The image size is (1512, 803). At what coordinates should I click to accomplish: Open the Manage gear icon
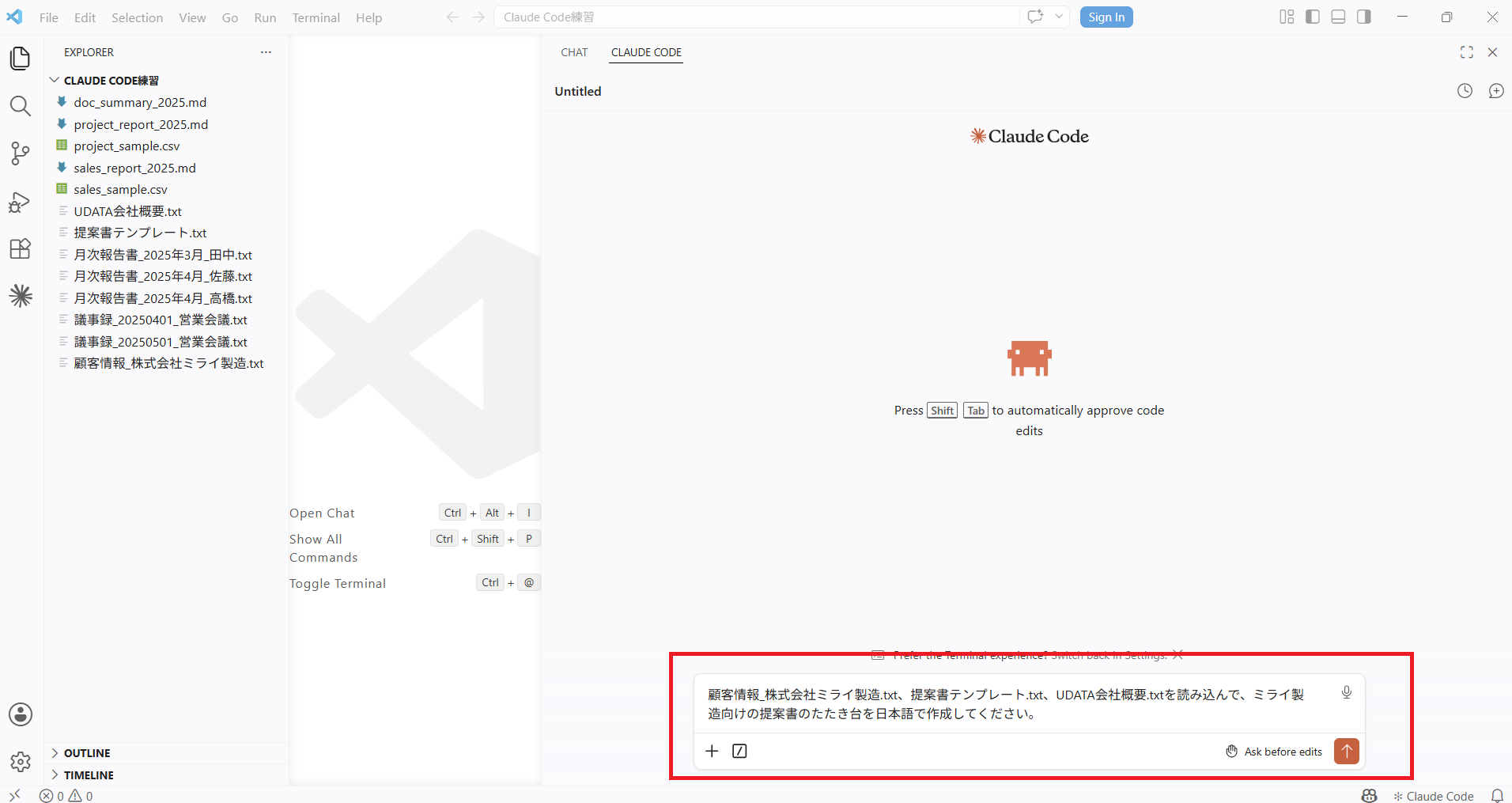tap(21, 762)
